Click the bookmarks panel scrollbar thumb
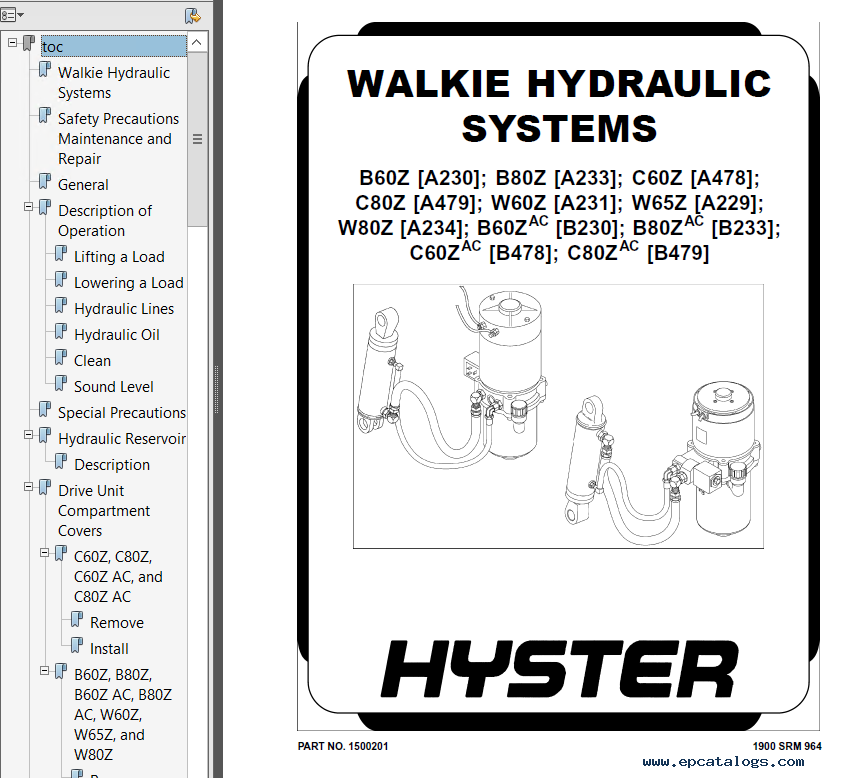Viewport: 855px width, 778px height. click(197, 139)
